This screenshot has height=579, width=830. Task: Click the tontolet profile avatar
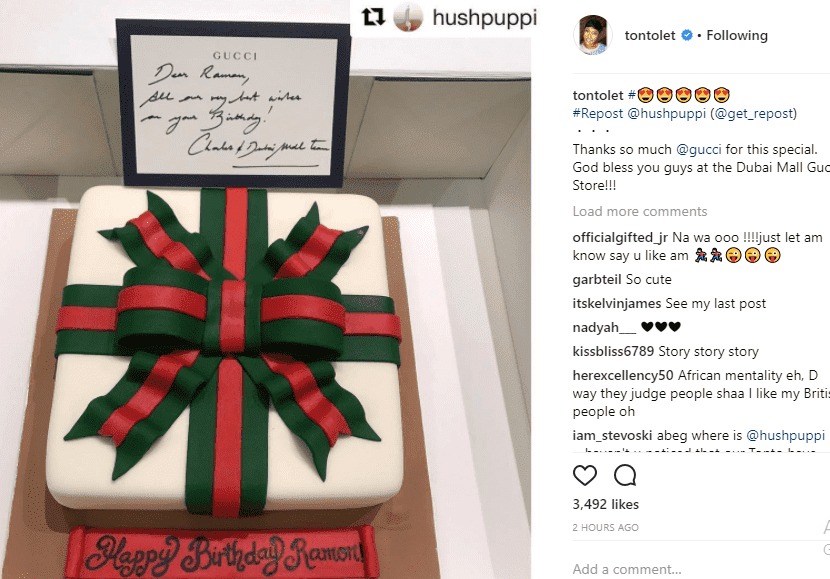point(593,35)
